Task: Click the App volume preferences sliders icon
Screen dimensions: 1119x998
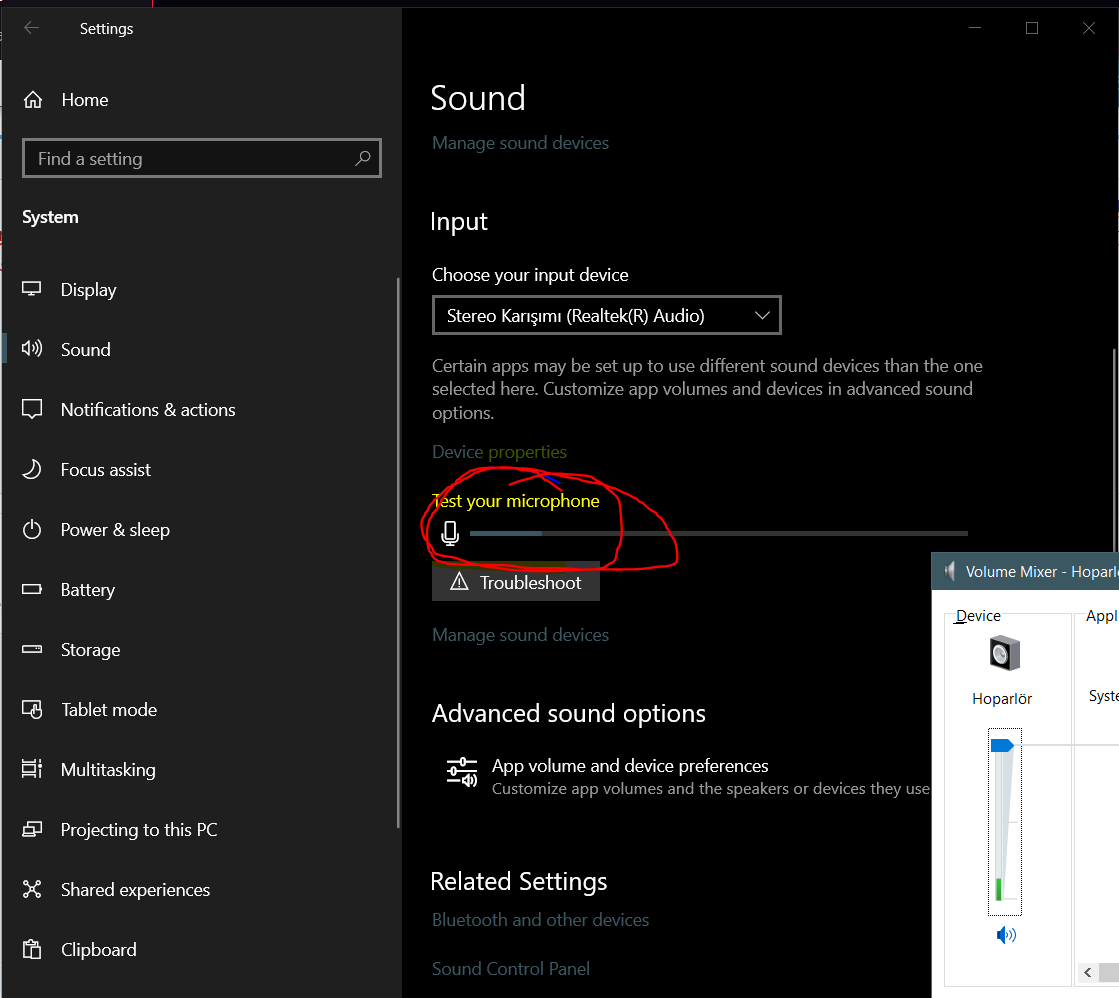Action: tap(461, 772)
